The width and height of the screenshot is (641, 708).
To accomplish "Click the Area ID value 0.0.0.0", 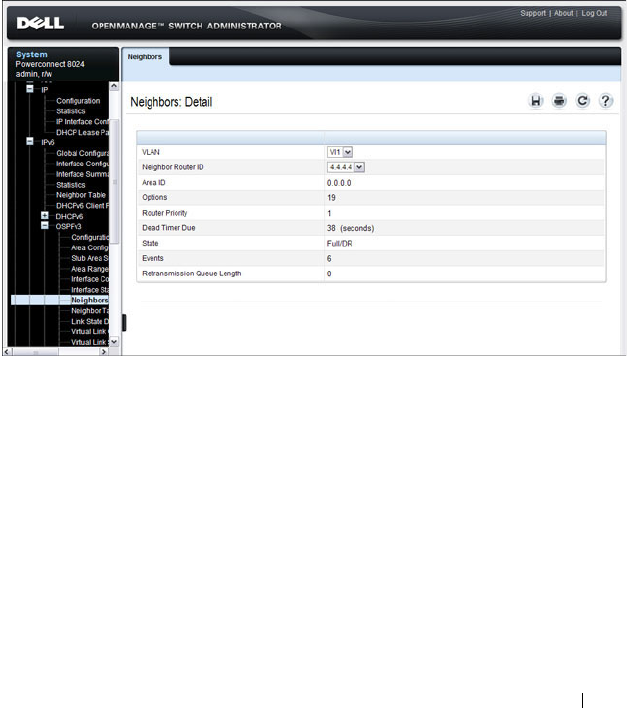I will coord(339,183).
